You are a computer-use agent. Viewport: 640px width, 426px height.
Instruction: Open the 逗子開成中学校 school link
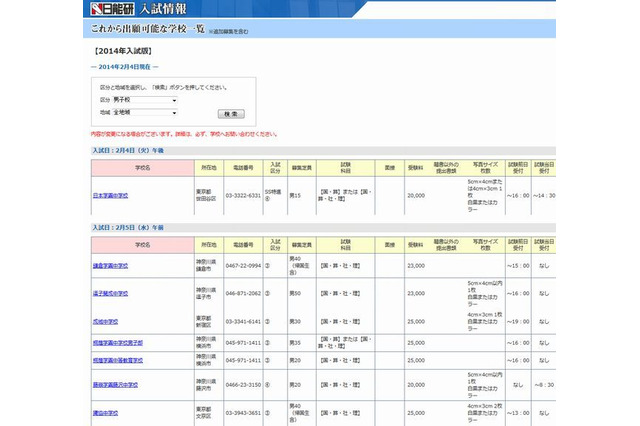pyautogui.click(x=110, y=293)
